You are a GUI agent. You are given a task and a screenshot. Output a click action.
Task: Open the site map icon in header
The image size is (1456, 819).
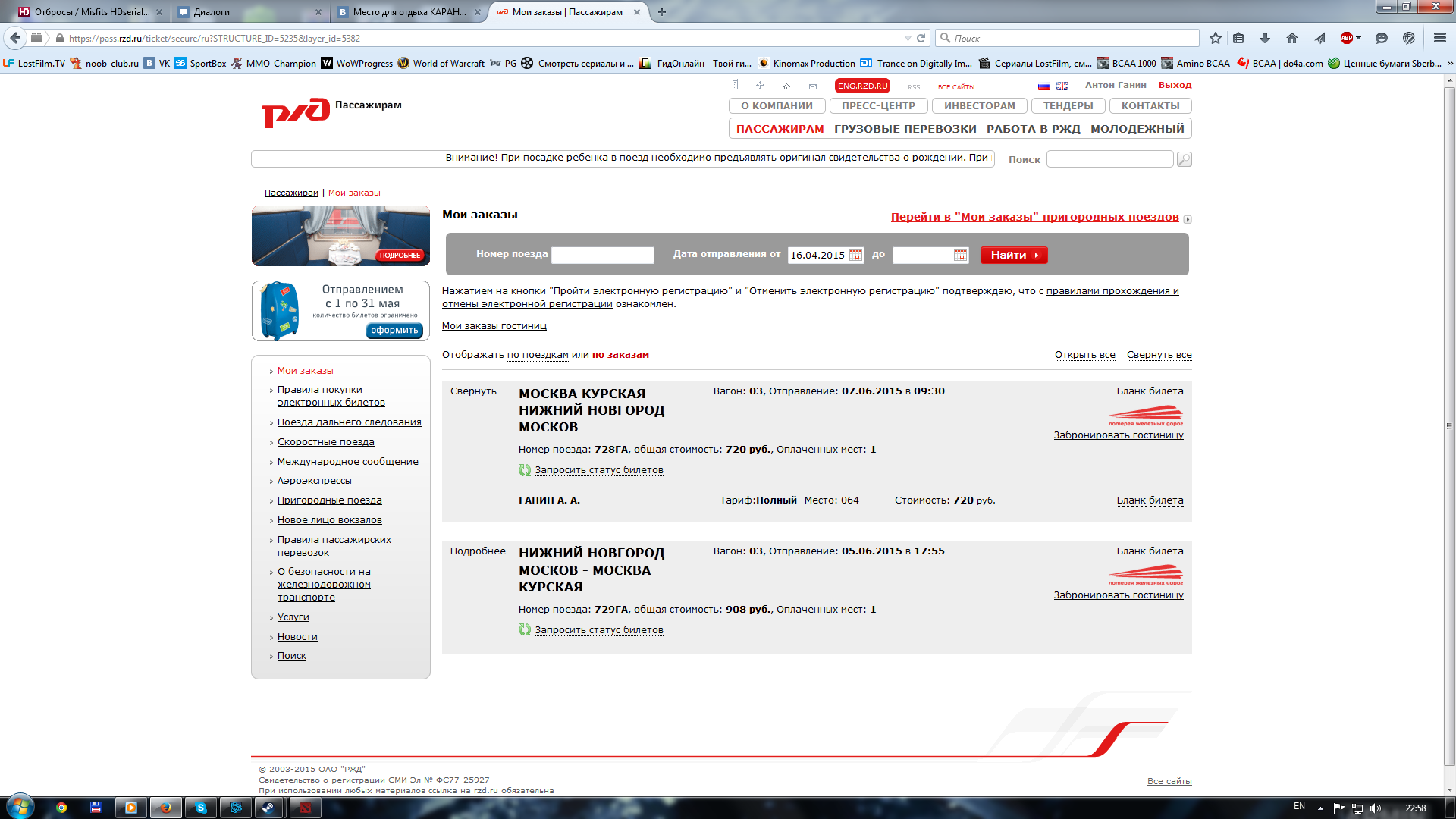point(760,86)
